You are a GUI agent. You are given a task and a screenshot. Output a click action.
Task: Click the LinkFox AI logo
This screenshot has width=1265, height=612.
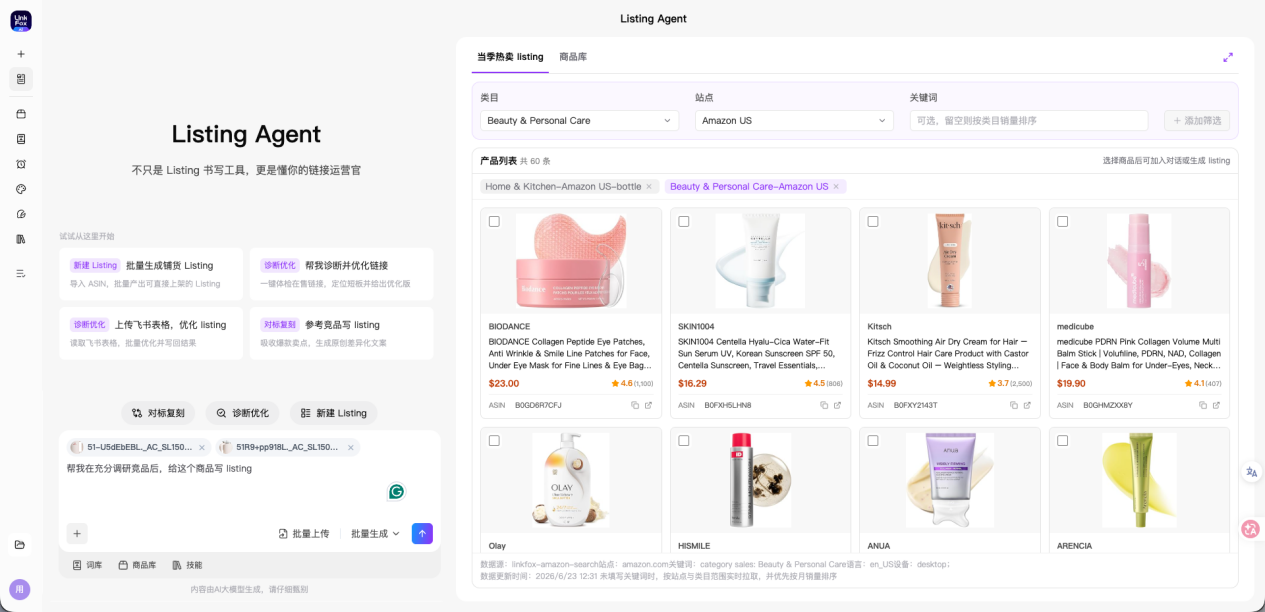pyautogui.click(x=21, y=21)
